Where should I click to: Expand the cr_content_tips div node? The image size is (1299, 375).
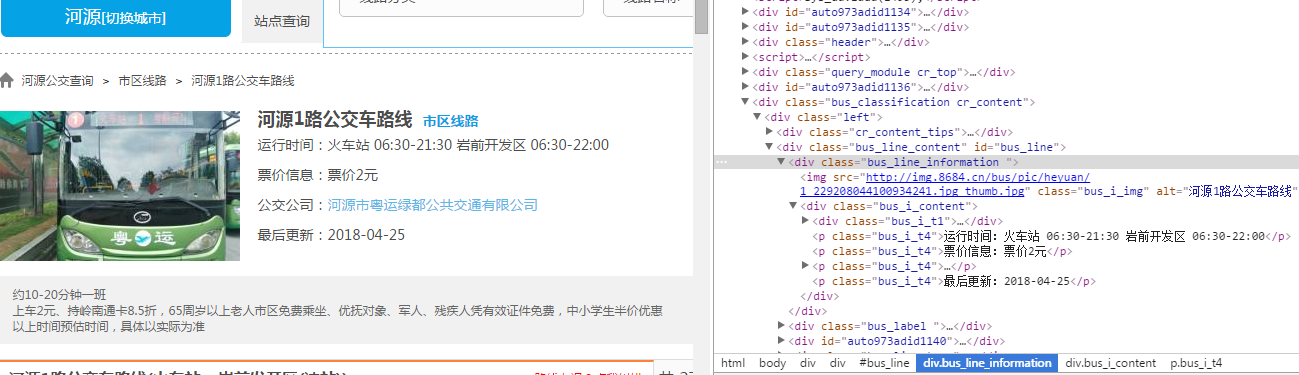769,132
